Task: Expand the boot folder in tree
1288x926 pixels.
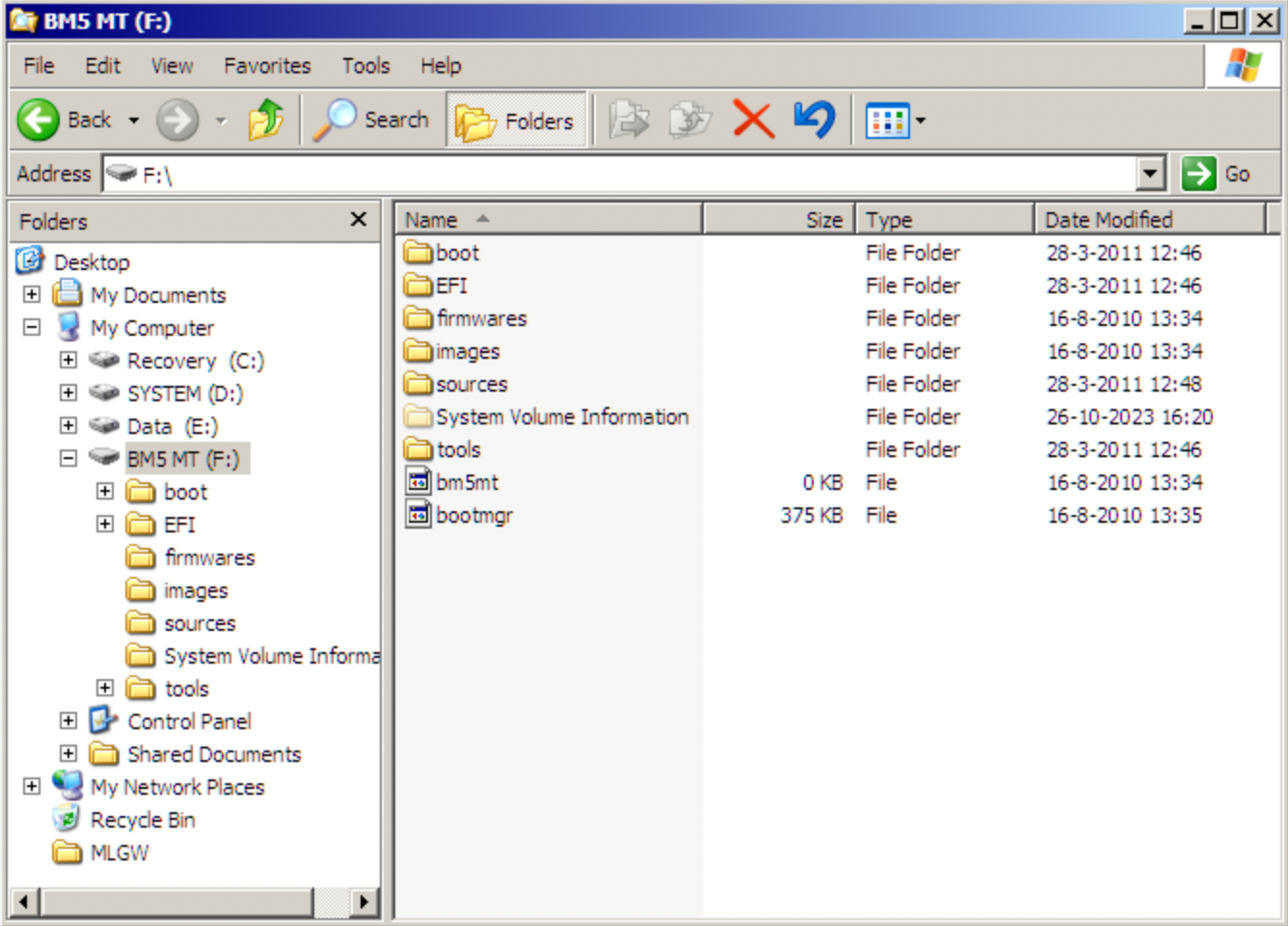Action: [105, 491]
